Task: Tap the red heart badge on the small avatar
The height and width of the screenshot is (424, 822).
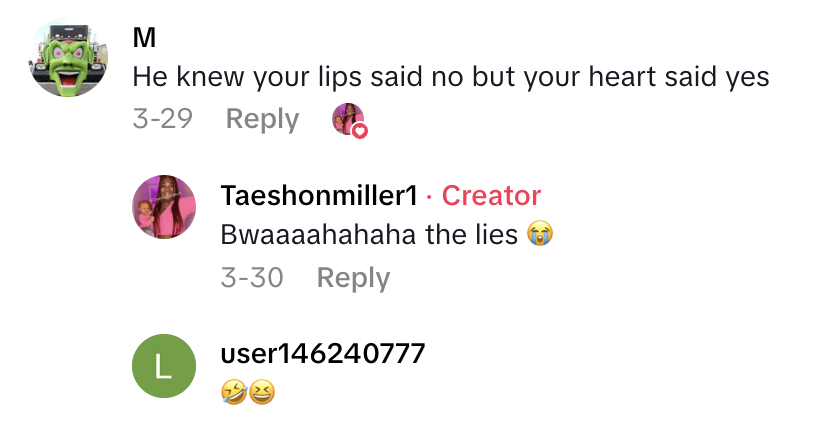Action: coord(360,130)
